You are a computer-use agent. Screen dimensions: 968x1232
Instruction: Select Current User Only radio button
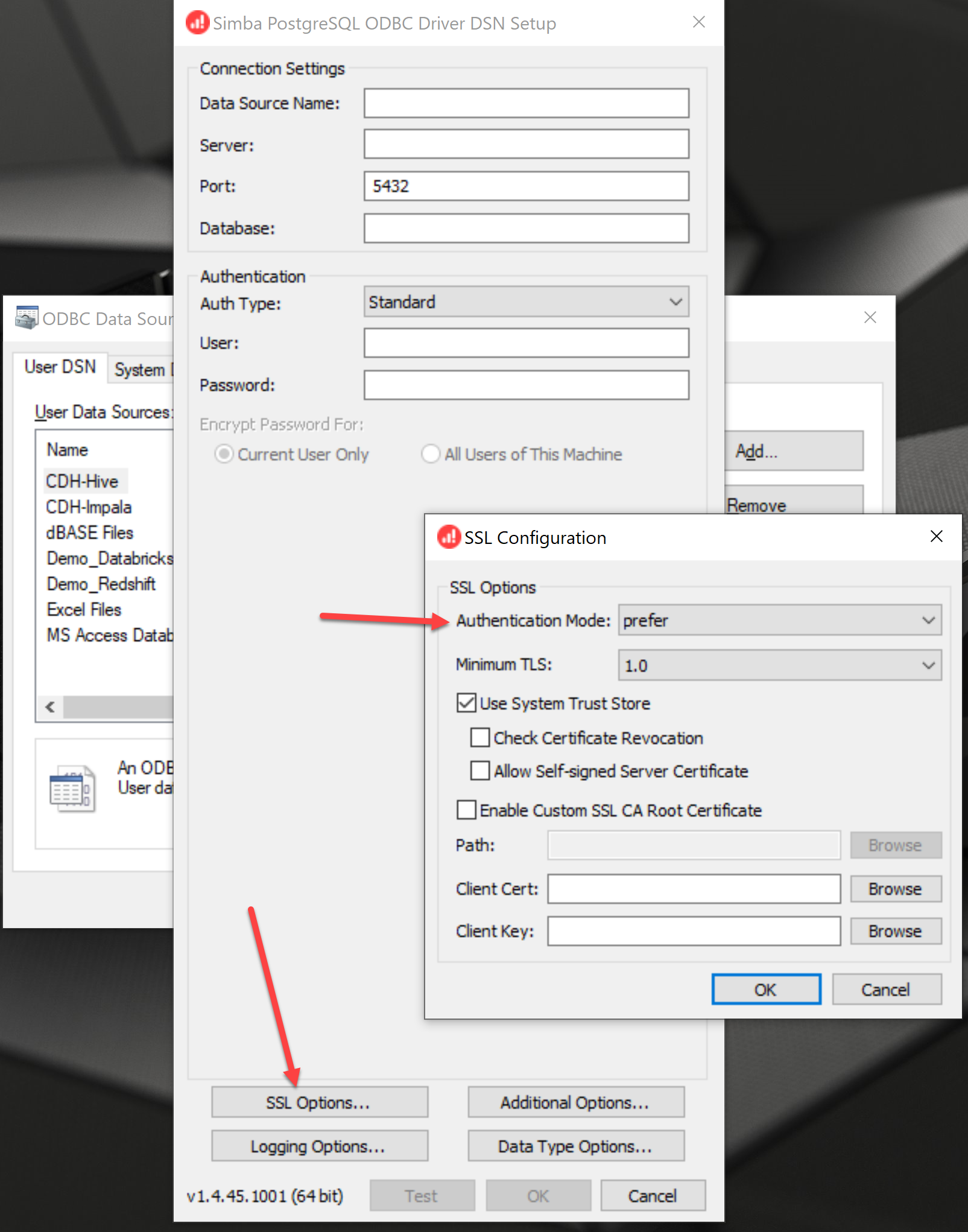click(x=224, y=453)
